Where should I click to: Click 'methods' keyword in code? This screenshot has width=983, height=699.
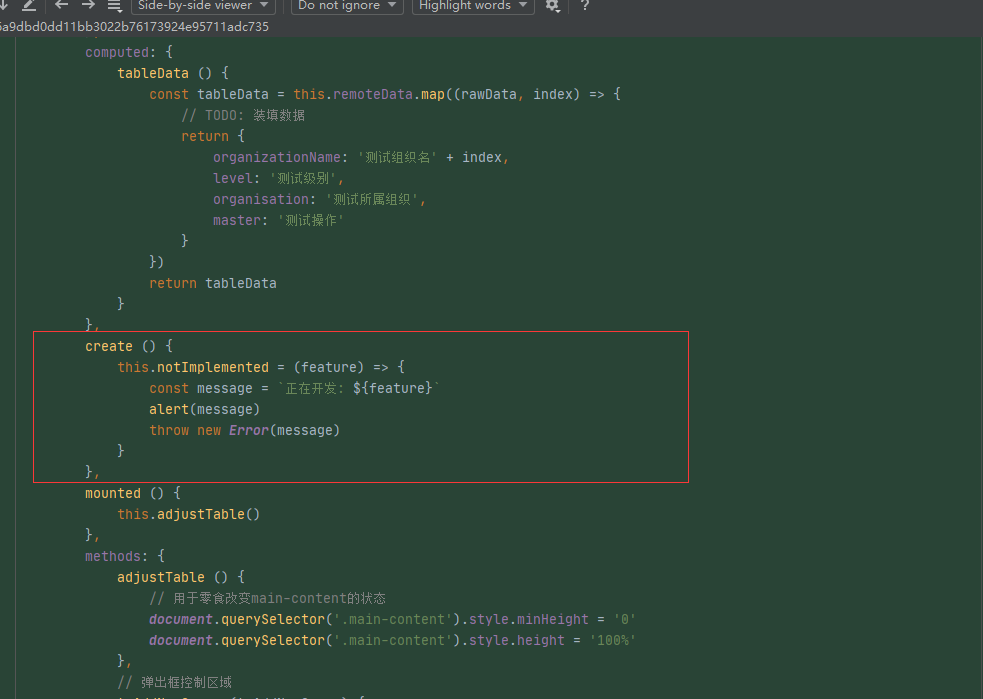tap(112, 556)
